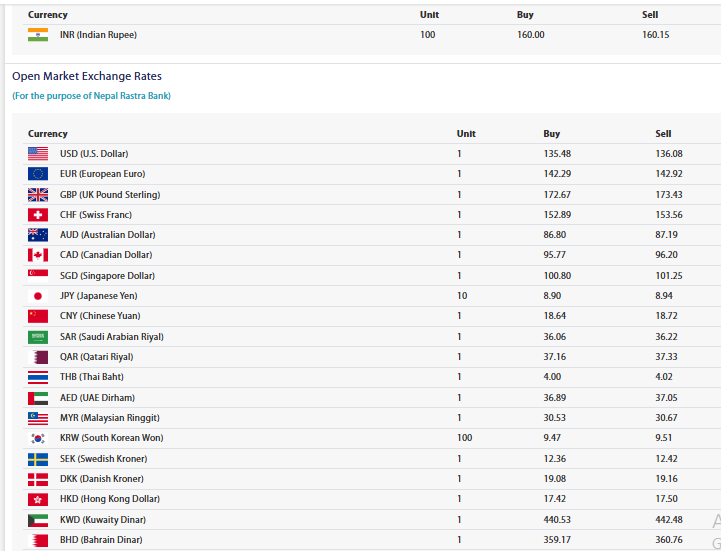This screenshot has height=551, width=721.
Task: Click the U.S. flag icon
Action: [38, 154]
